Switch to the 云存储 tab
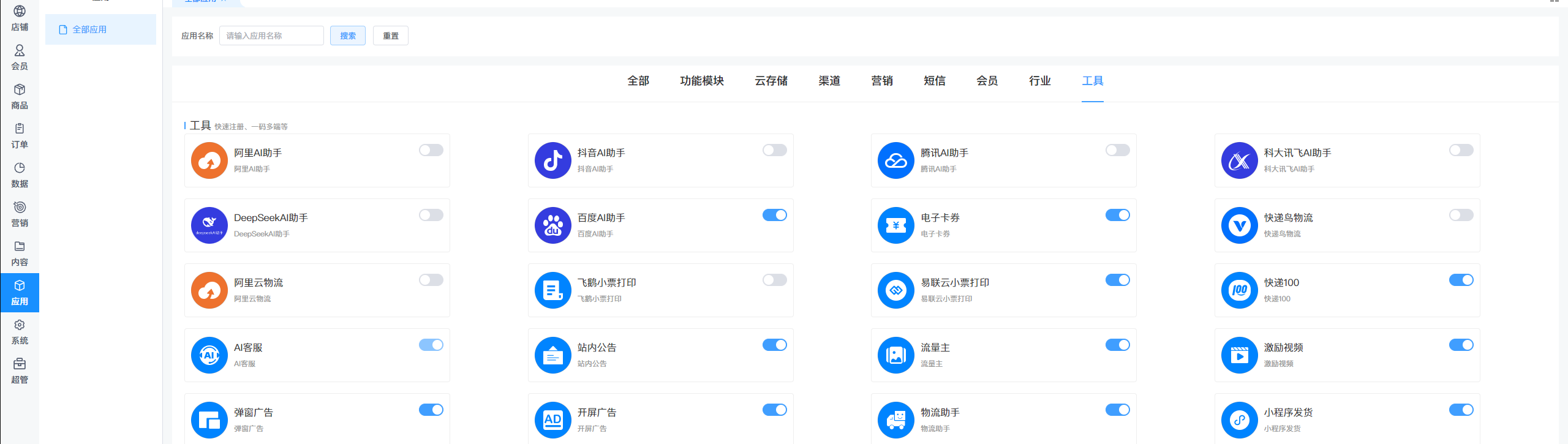Viewport: 1568px width, 444px height. (x=771, y=81)
